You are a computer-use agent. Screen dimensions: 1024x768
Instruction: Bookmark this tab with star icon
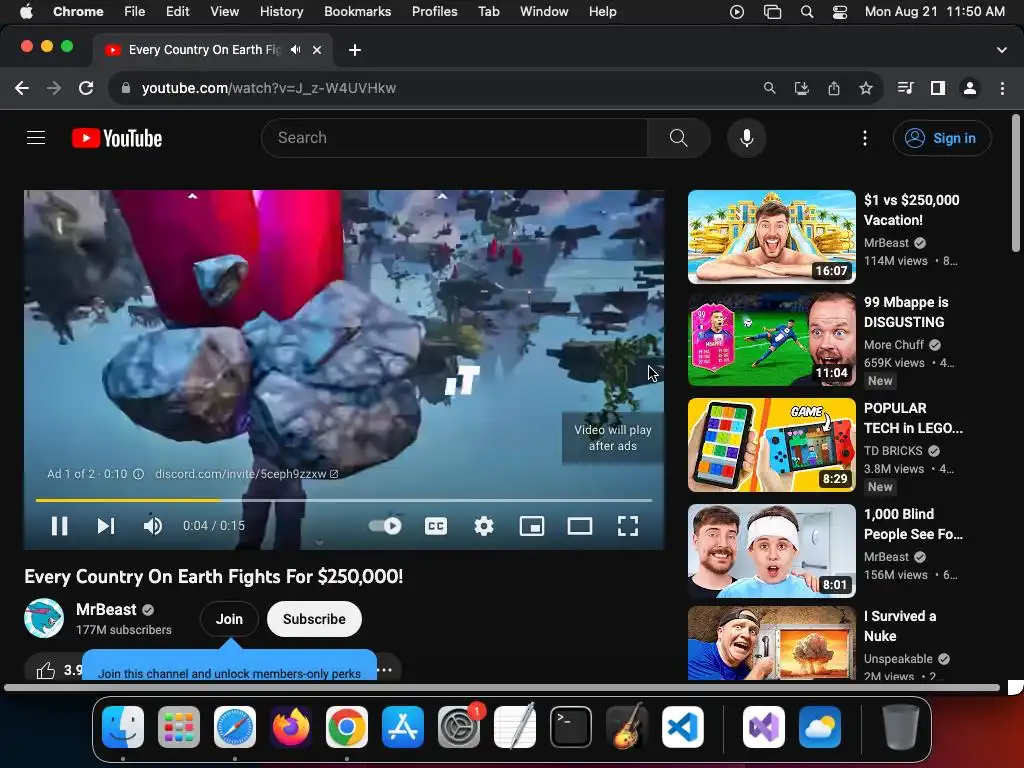(865, 88)
